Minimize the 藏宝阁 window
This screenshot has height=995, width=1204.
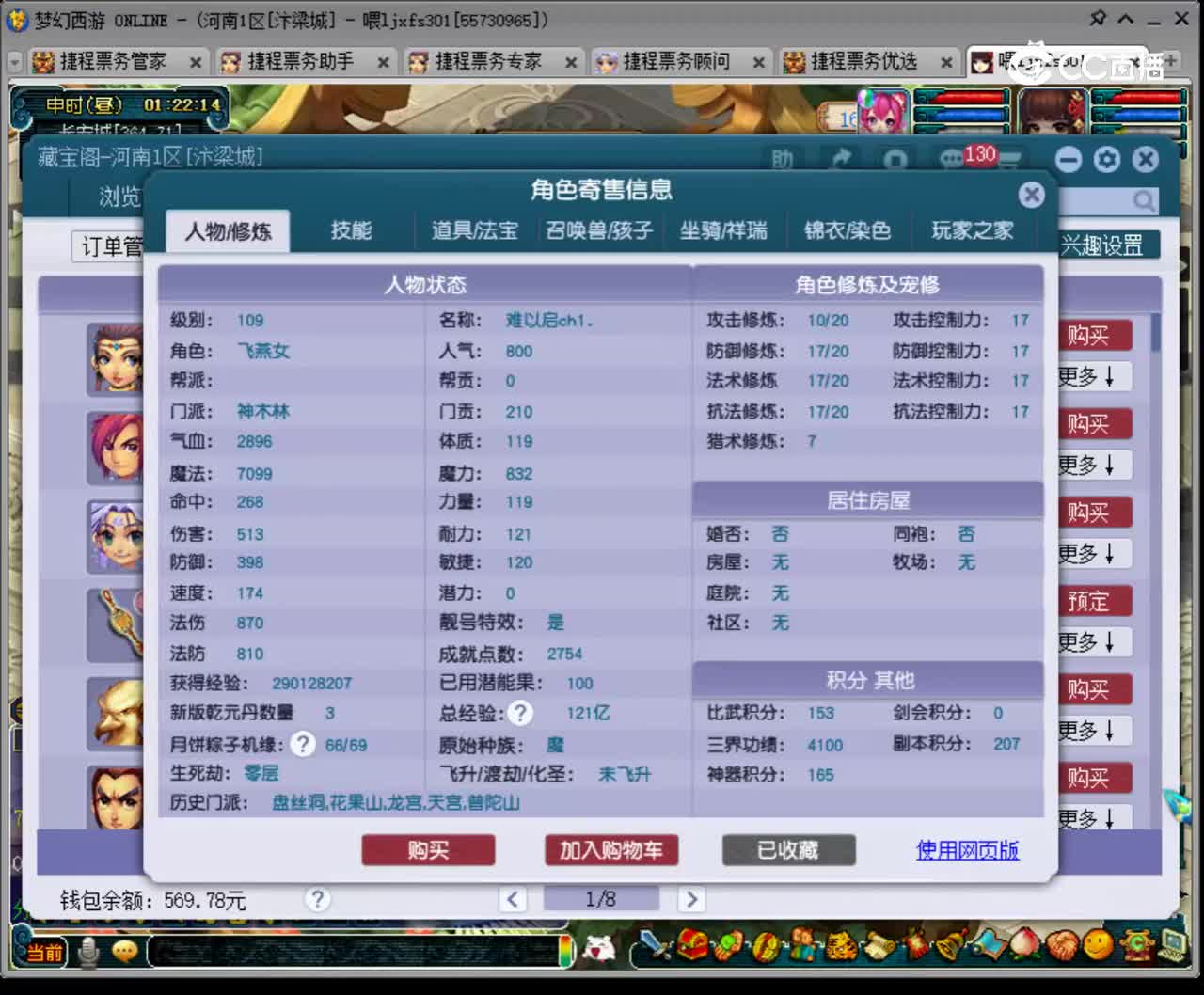pyautogui.click(x=1069, y=160)
